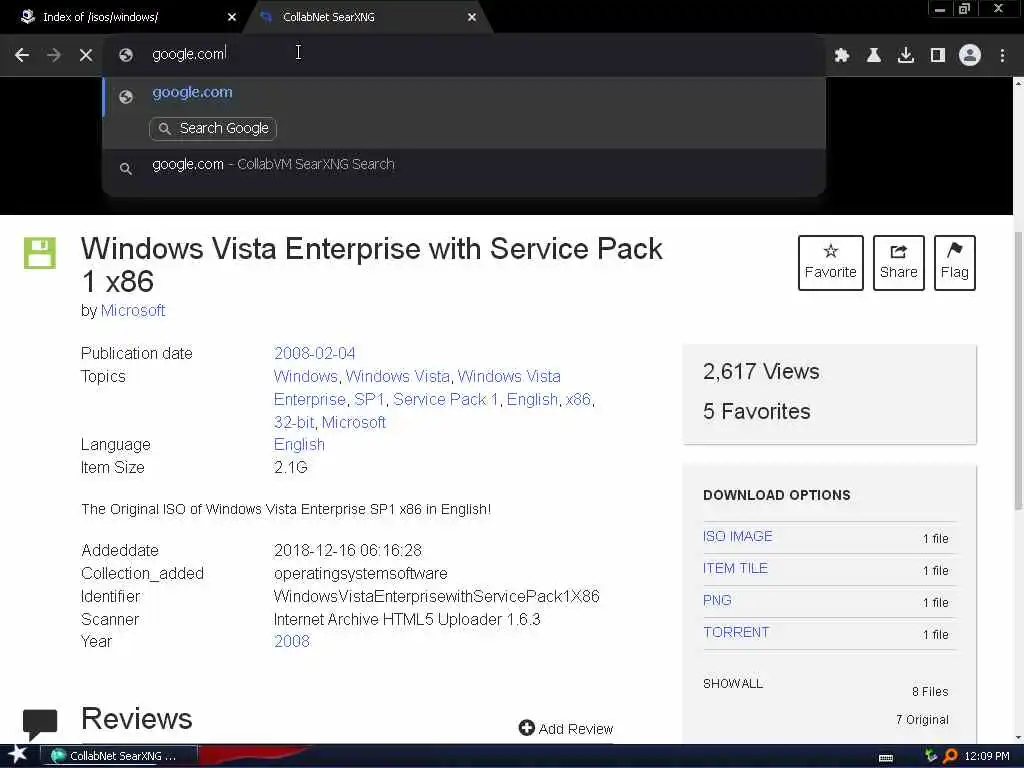Open the 32-bit topic link

coord(294,423)
